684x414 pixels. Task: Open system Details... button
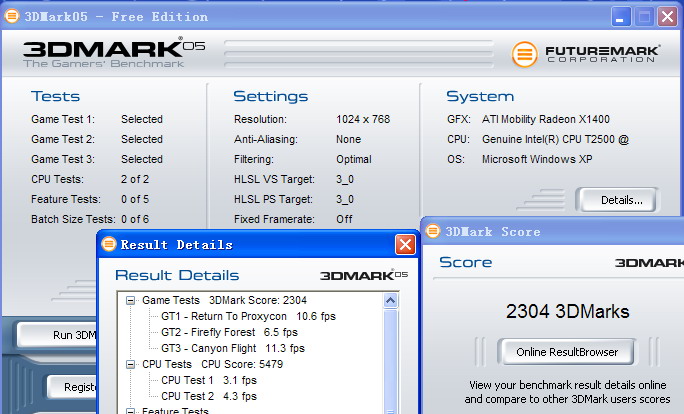[615, 200]
